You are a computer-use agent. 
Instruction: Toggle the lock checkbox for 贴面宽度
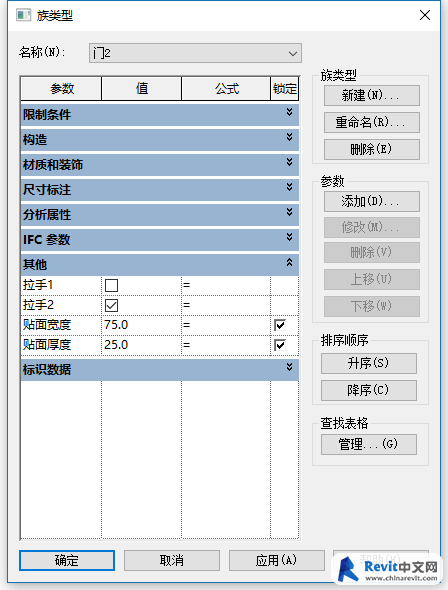280,325
